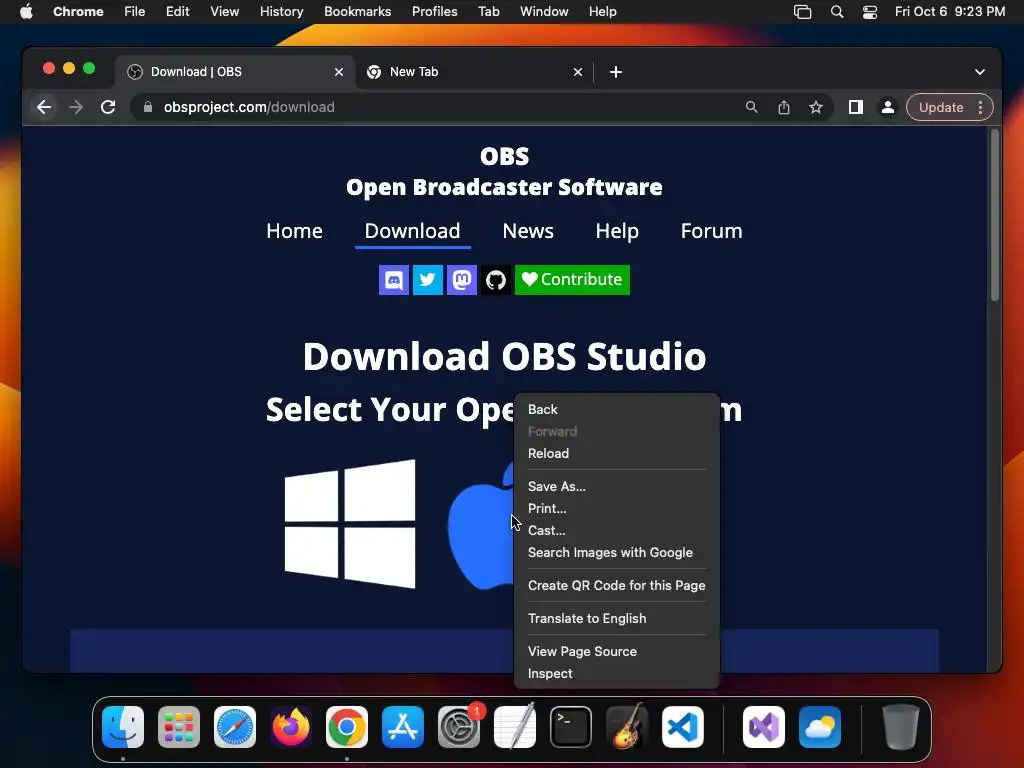Viewport: 1024px width, 768px height.
Task: Select the Windows logo download option
Action: (350, 524)
